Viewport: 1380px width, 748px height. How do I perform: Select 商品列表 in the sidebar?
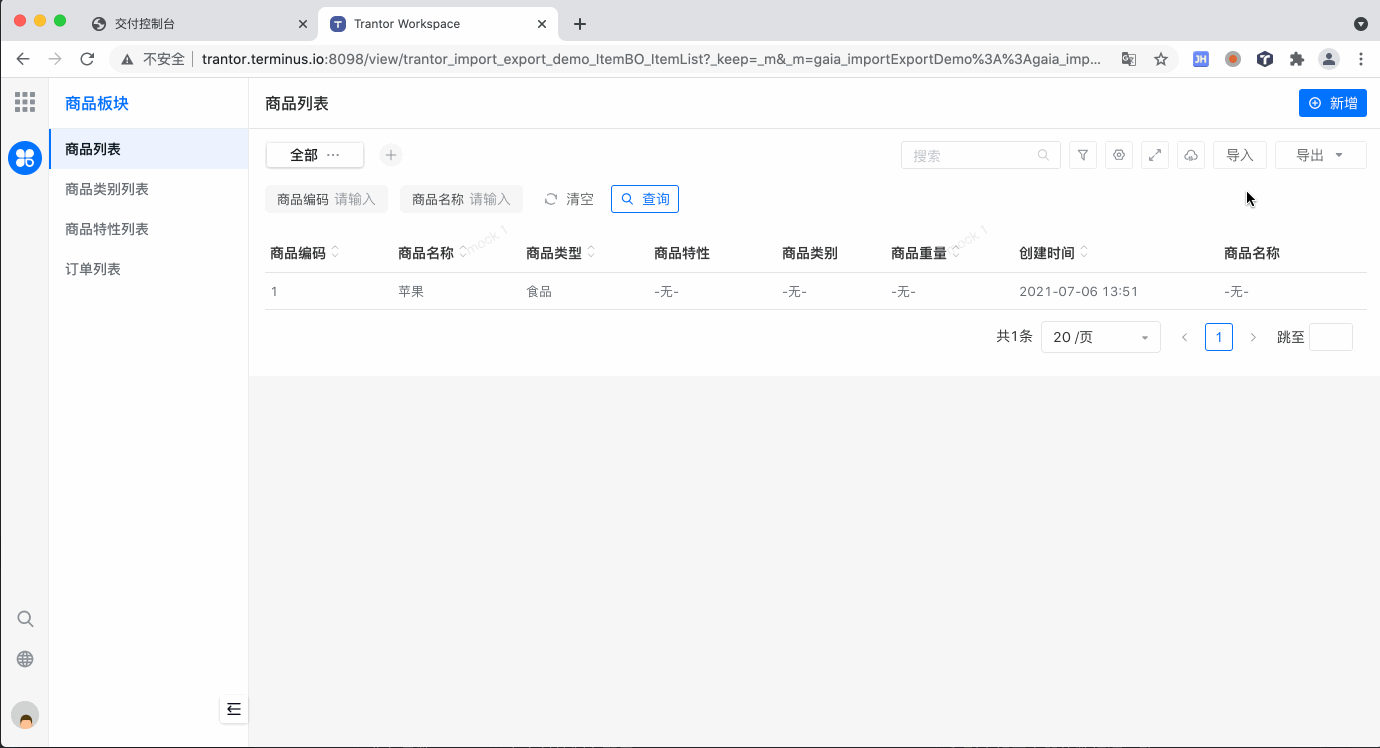148,149
